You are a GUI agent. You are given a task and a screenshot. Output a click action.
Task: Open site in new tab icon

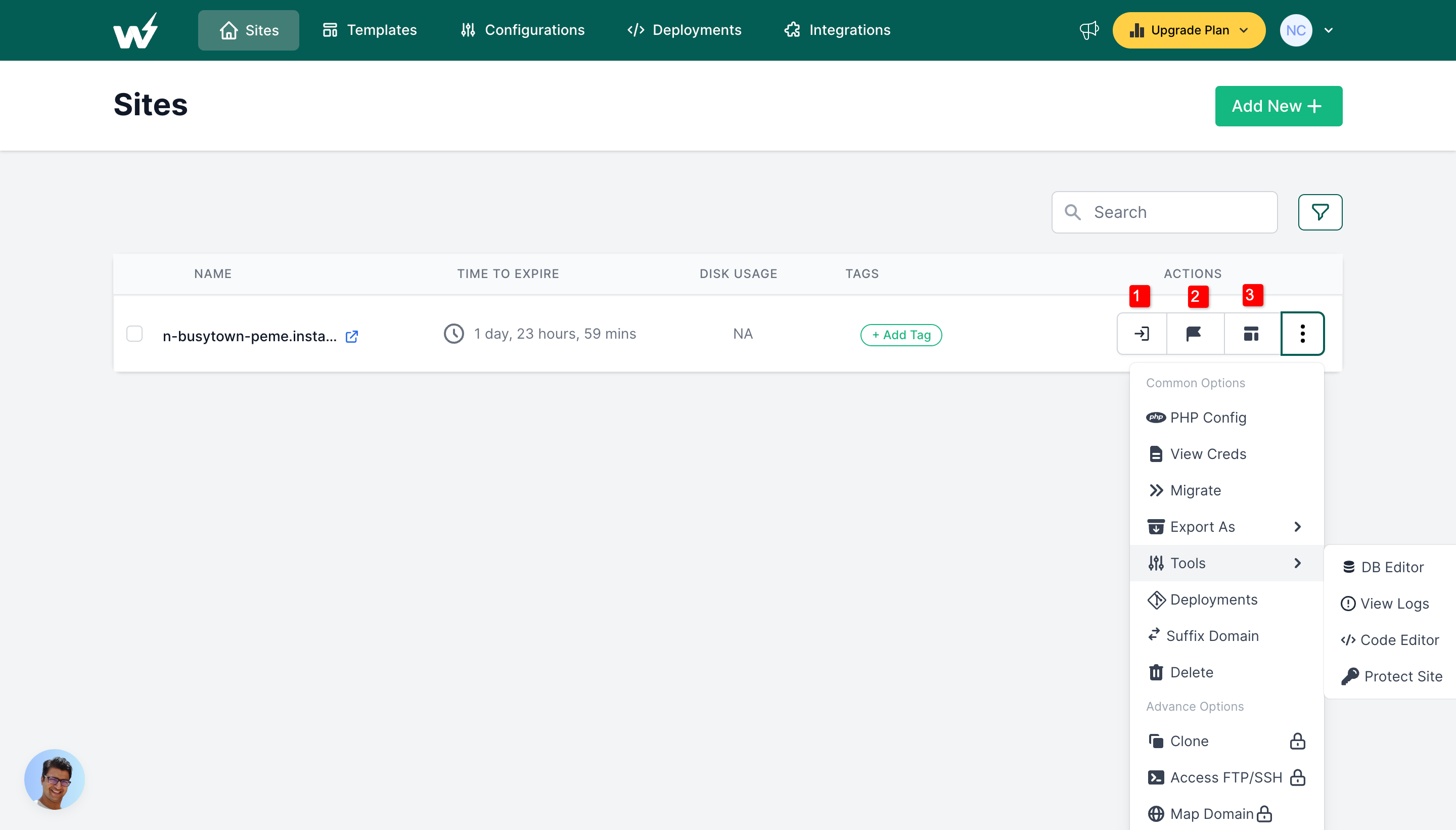351,336
